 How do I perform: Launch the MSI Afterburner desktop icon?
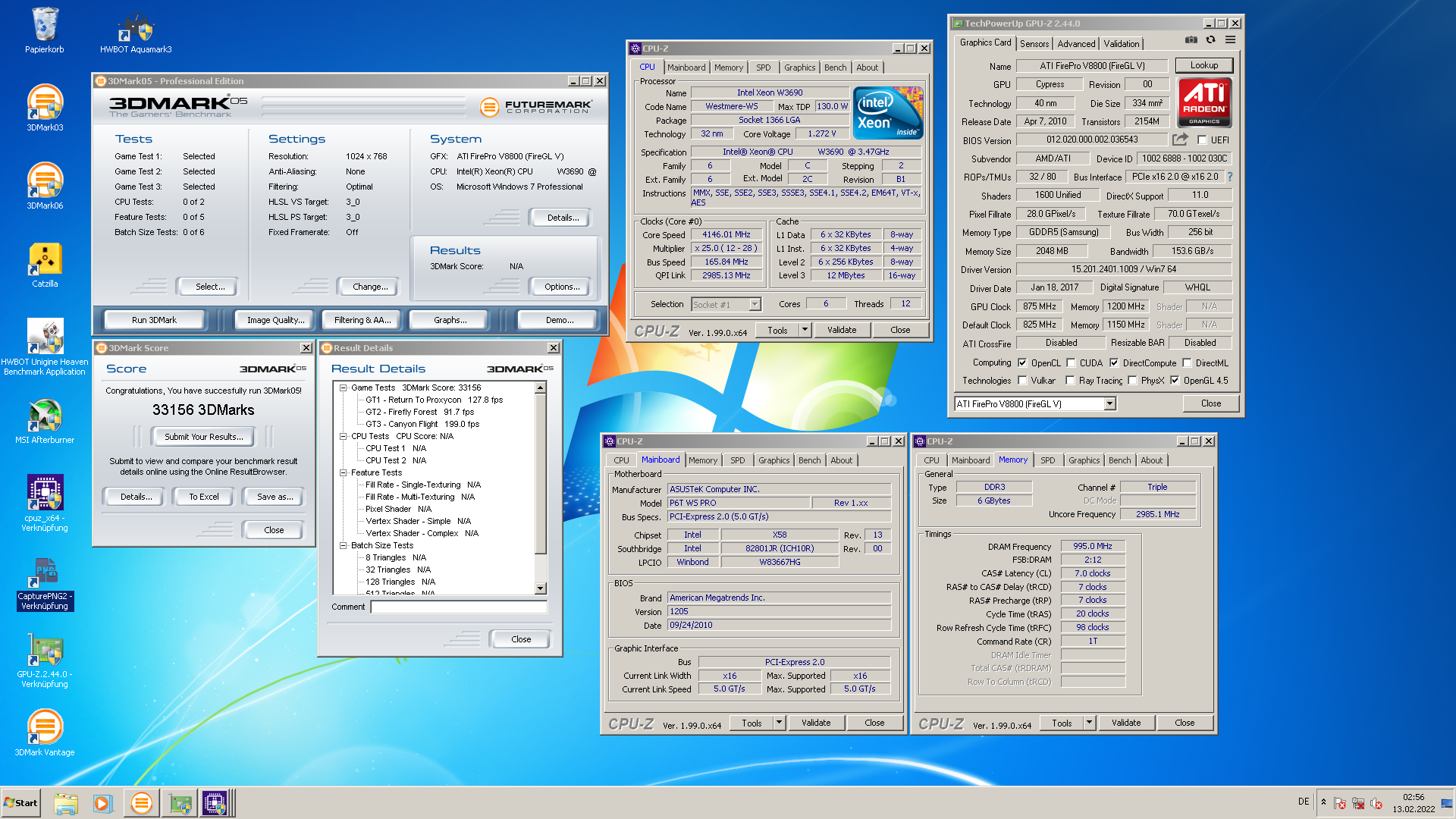pyautogui.click(x=45, y=421)
